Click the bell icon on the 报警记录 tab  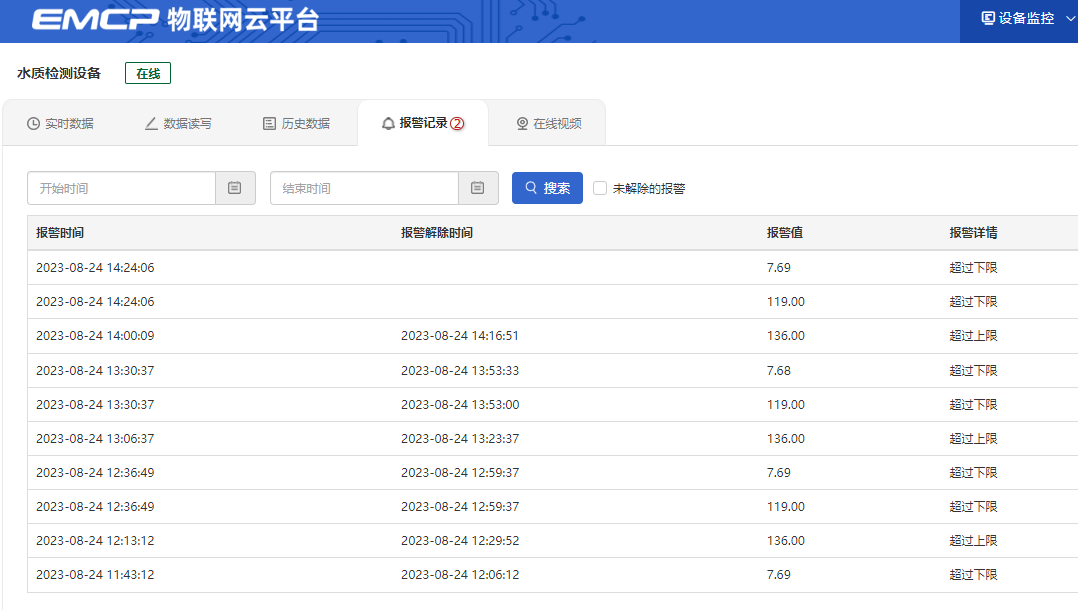[x=387, y=122]
